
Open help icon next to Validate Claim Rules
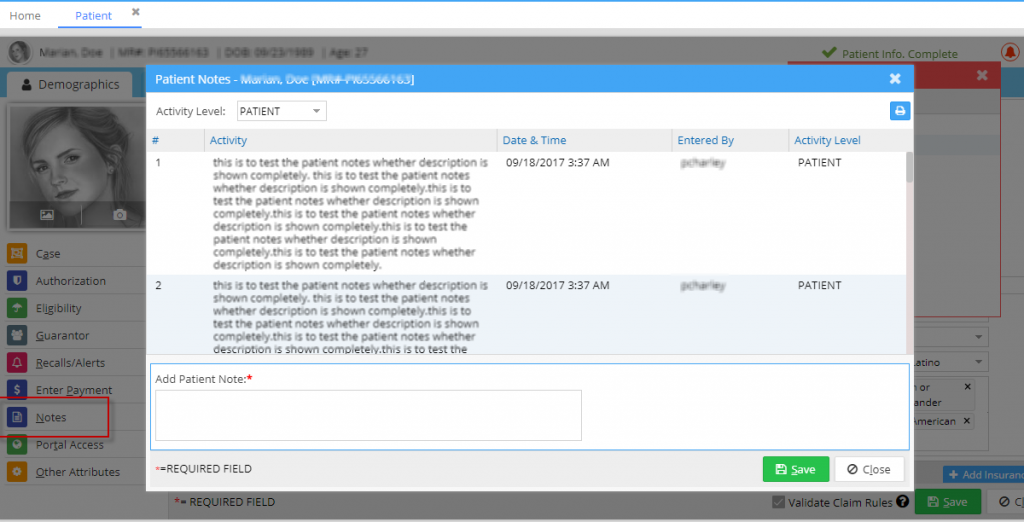coord(903,502)
